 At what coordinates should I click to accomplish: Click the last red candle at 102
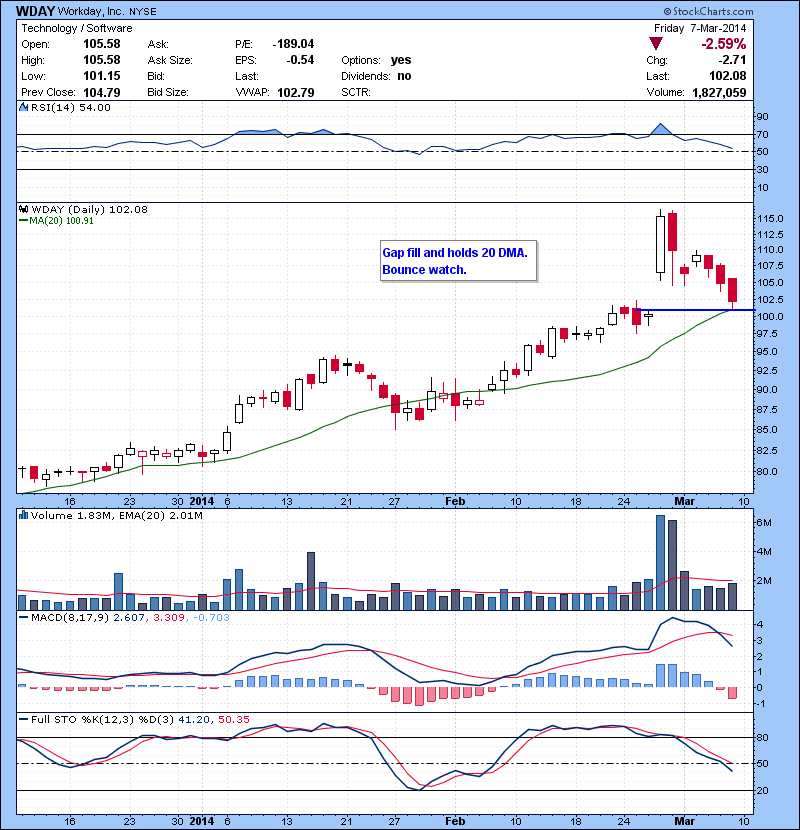click(732, 290)
